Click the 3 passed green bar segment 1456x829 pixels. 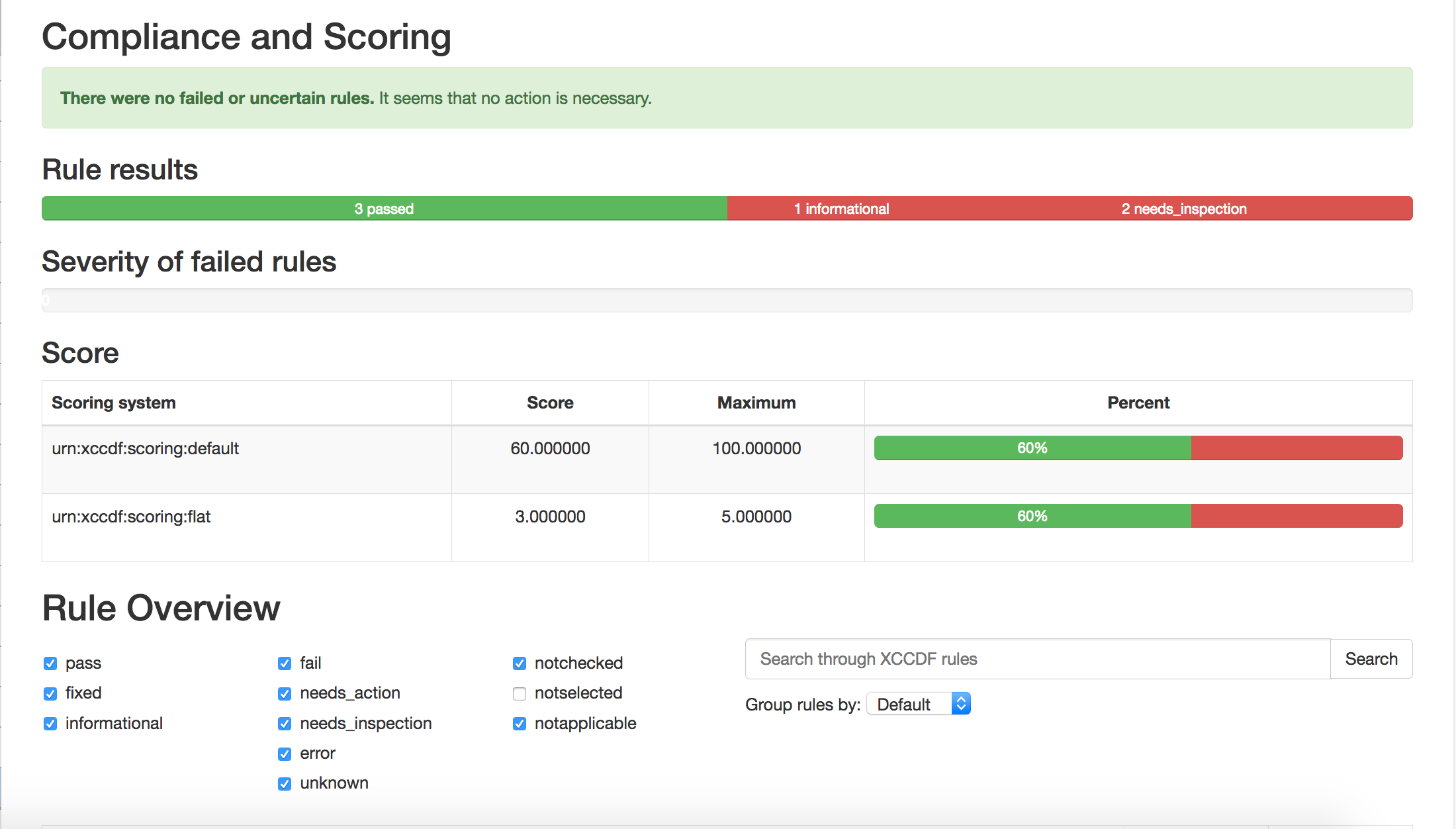(x=384, y=209)
